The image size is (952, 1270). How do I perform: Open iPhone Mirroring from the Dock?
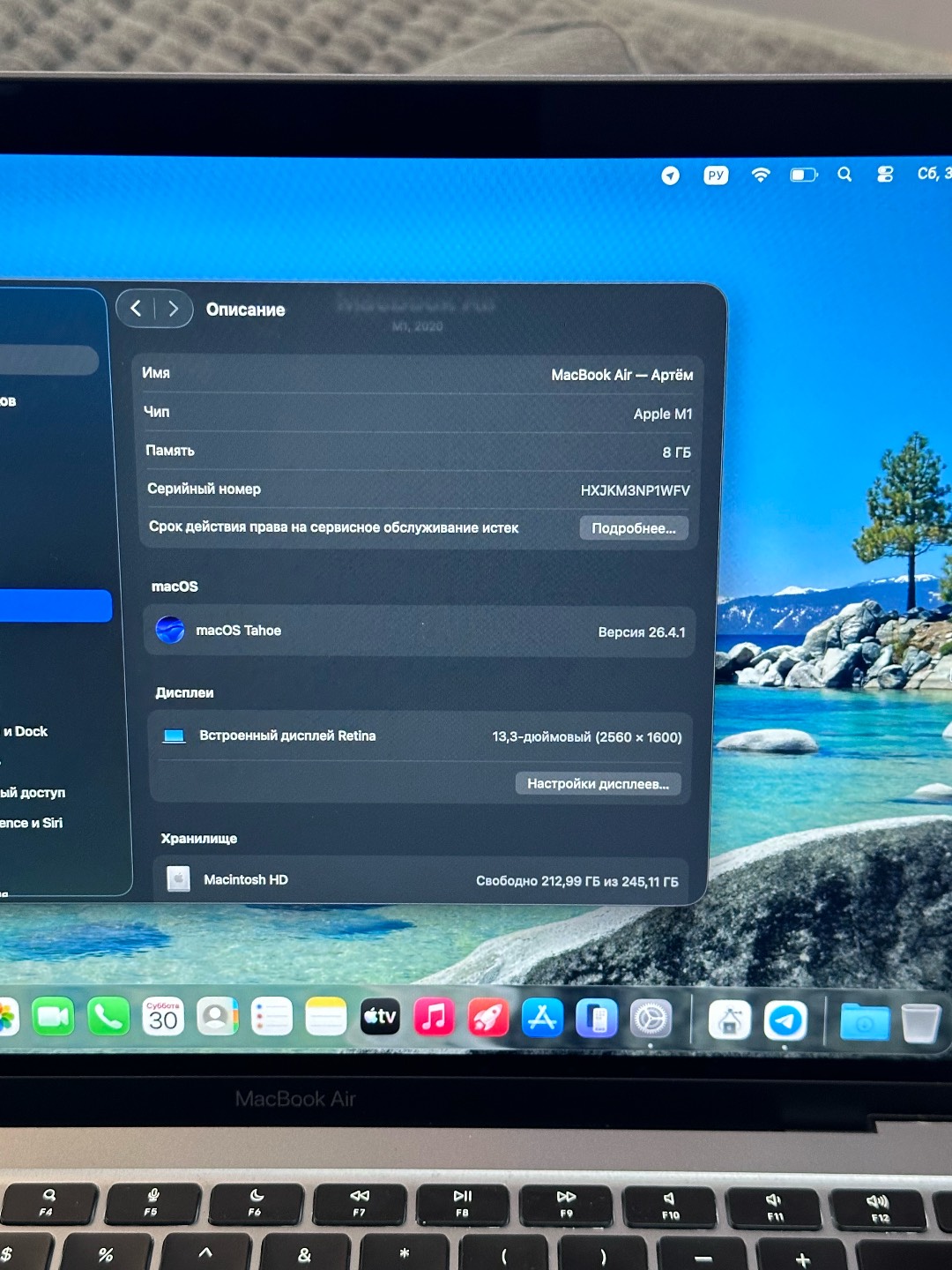(x=597, y=1019)
